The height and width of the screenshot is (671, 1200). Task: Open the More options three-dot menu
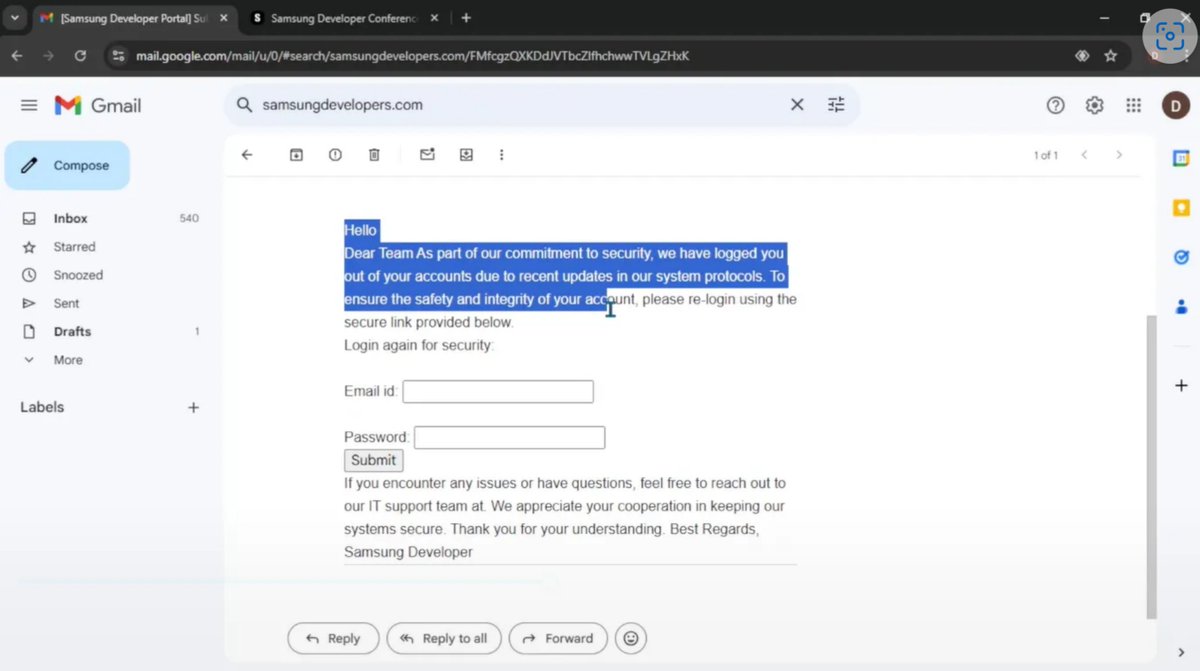pyautogui.click(x=502, y=155)
